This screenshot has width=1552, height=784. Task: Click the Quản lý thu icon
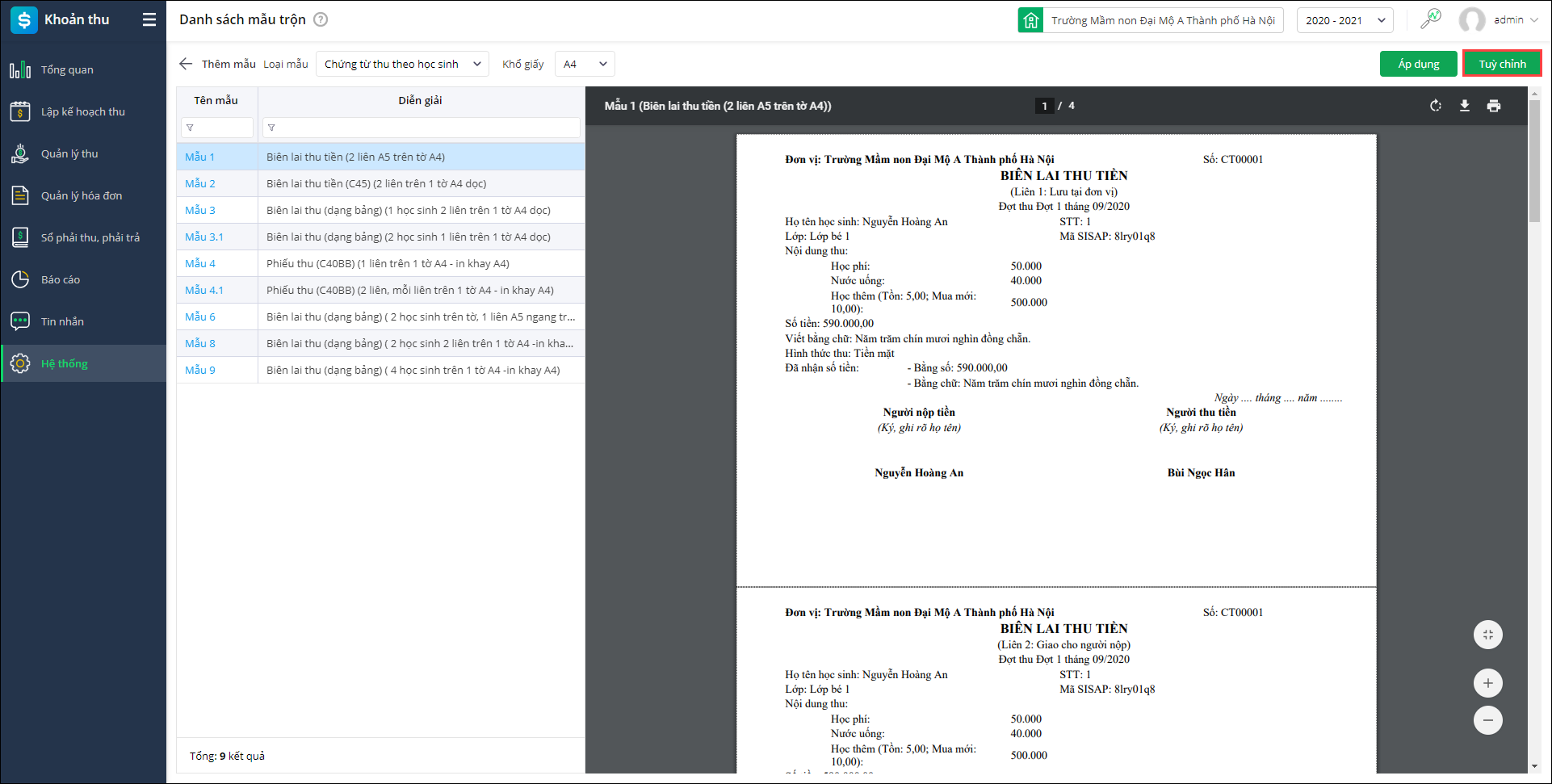pos(20,153)
